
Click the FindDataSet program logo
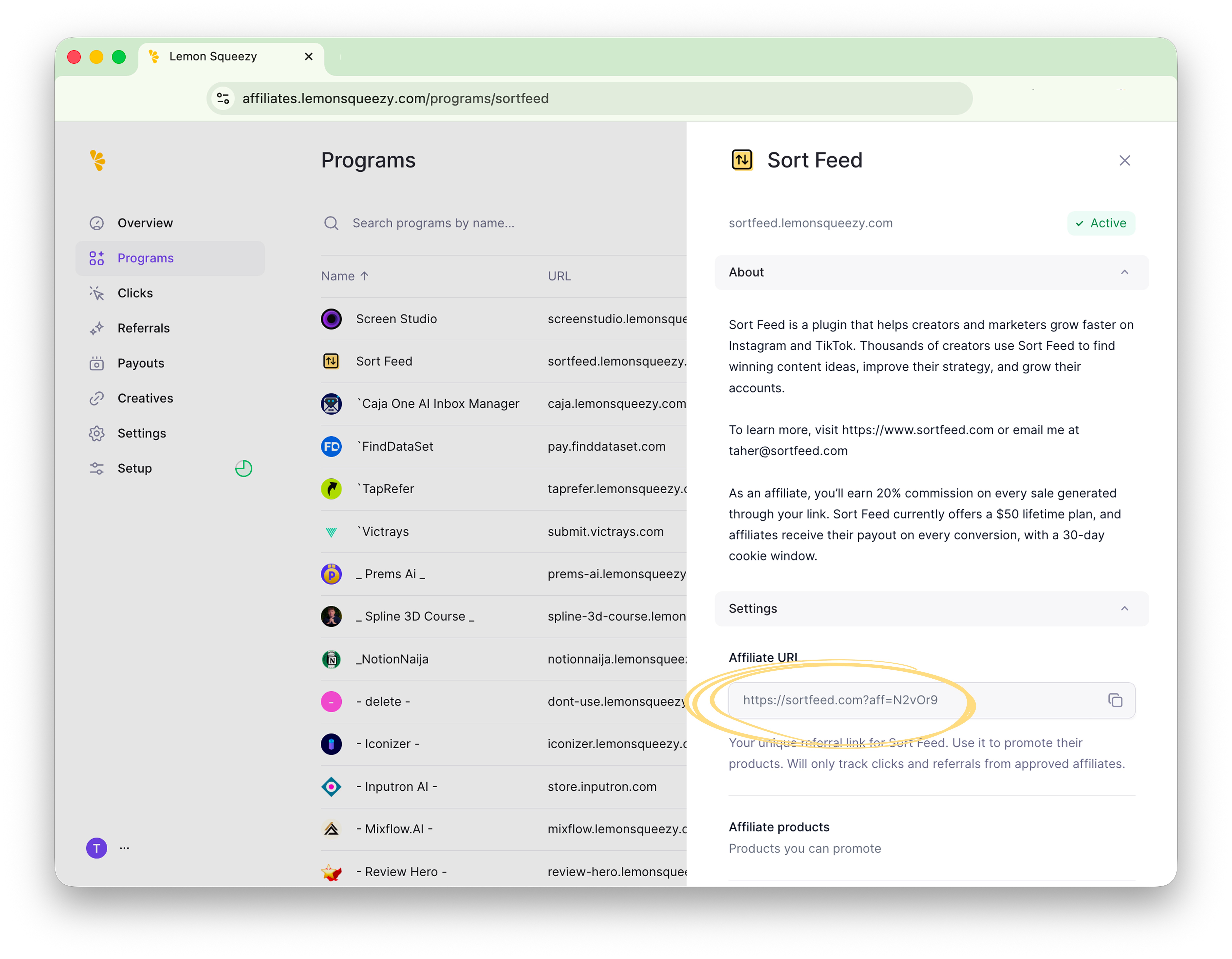pos(331,446)
